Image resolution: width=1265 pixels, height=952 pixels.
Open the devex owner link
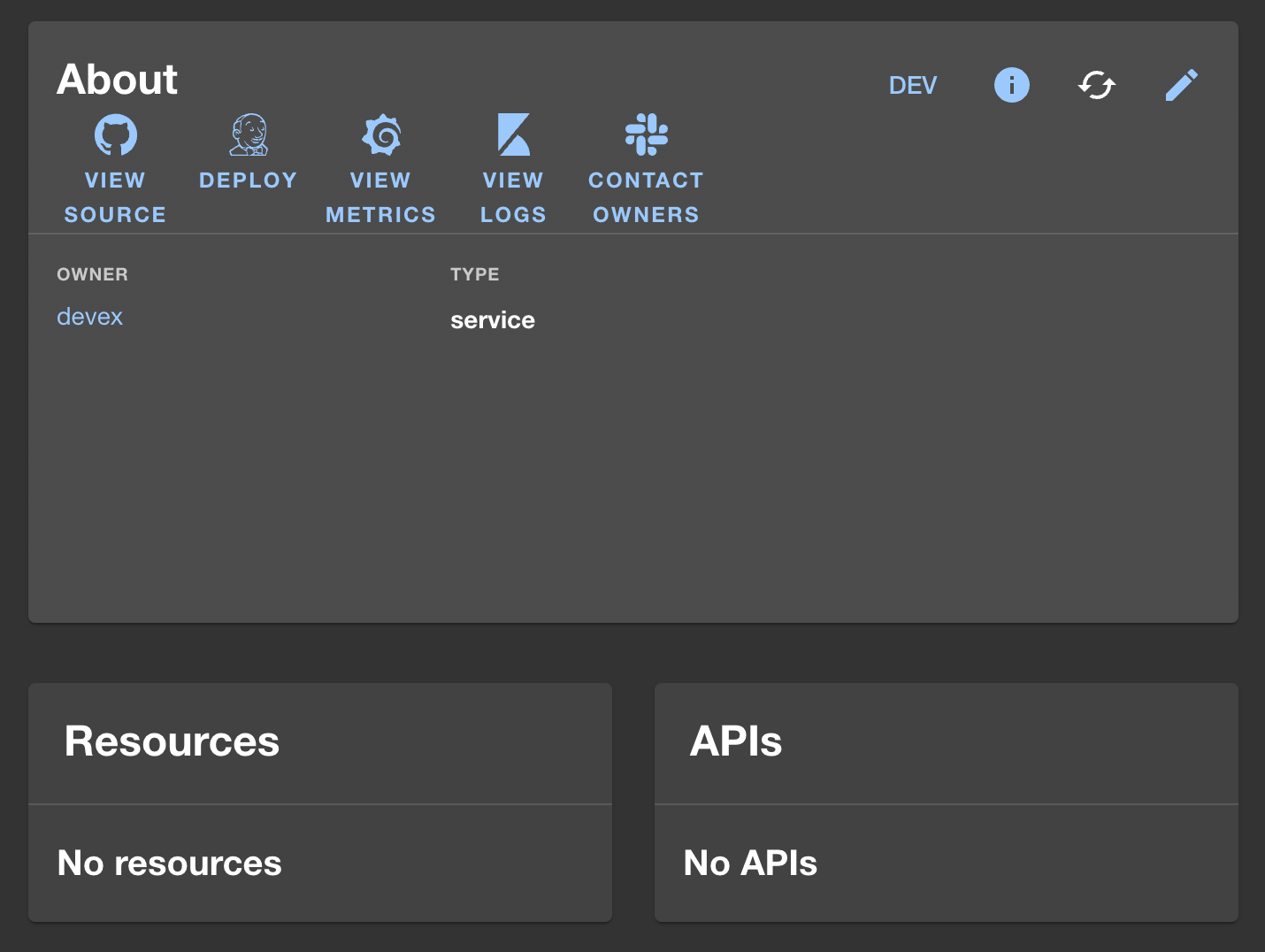point(89,317)
